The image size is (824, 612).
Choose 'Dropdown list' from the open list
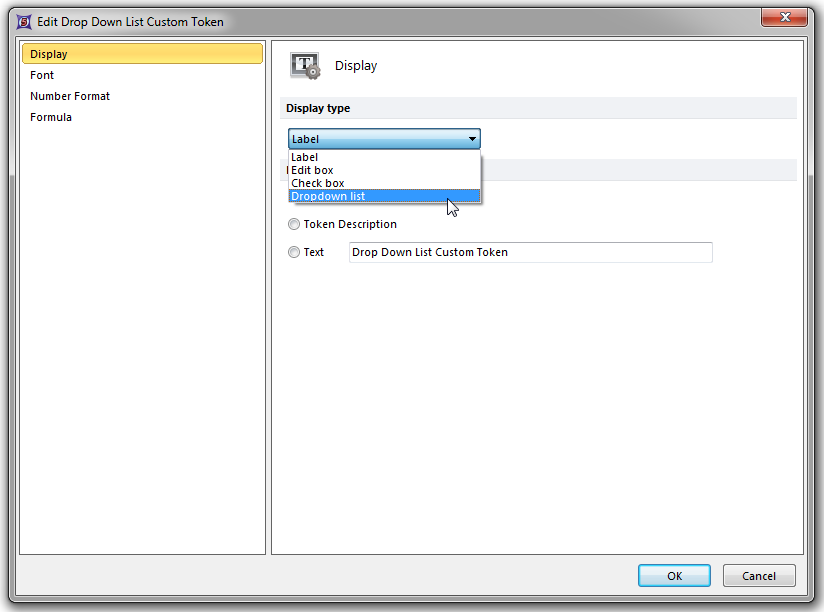pyautogui.click(x=328, y=197)
